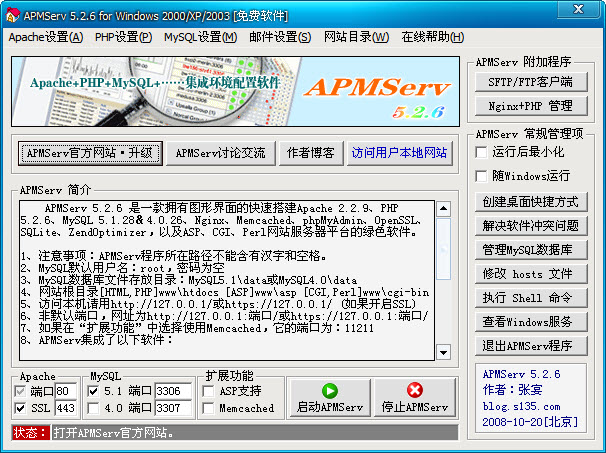Open 执行 Shell 命令

tap(531, 298)
